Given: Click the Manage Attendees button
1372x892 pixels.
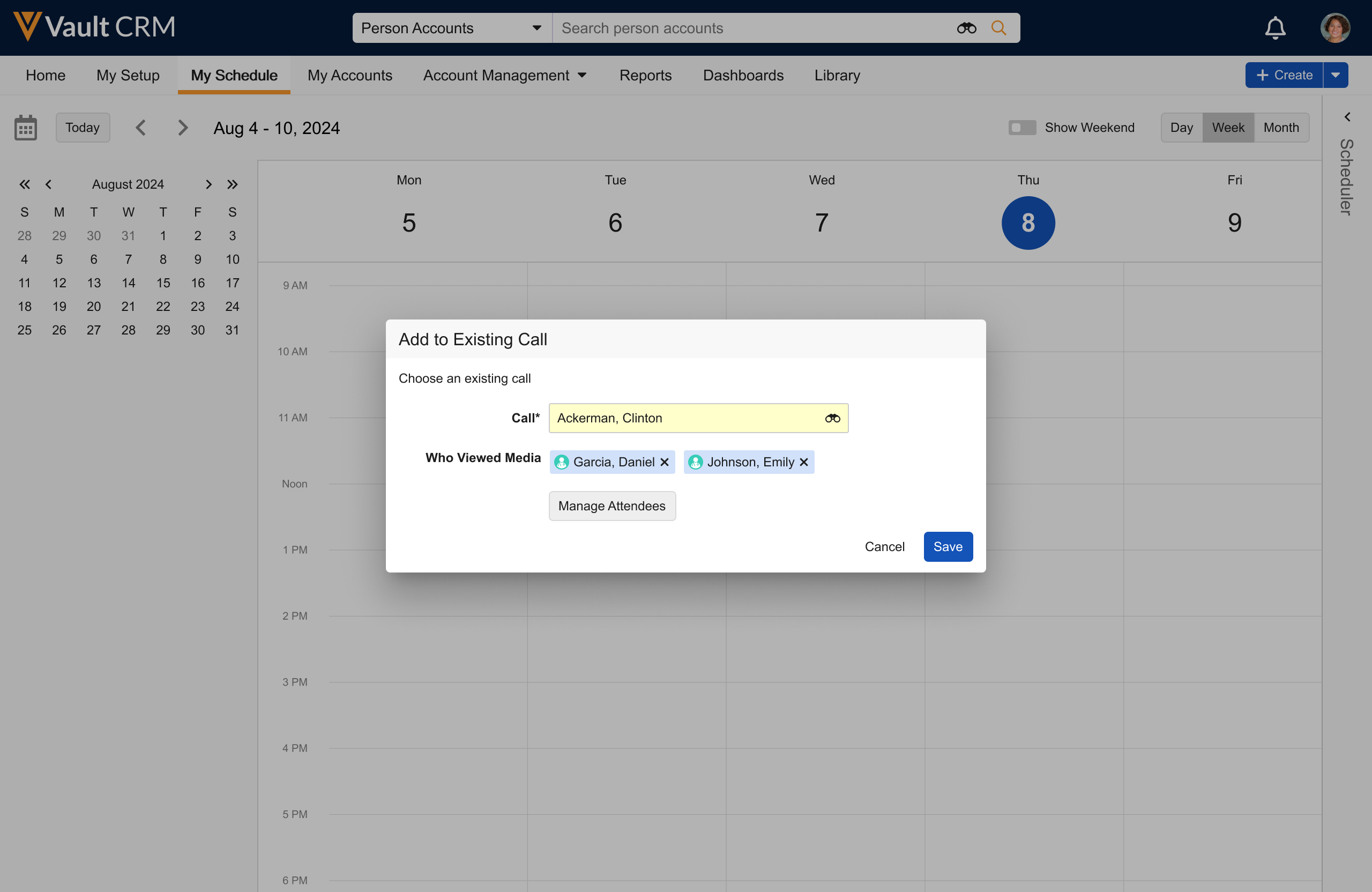Looking at the screenshot, I should tap(611, 506).
